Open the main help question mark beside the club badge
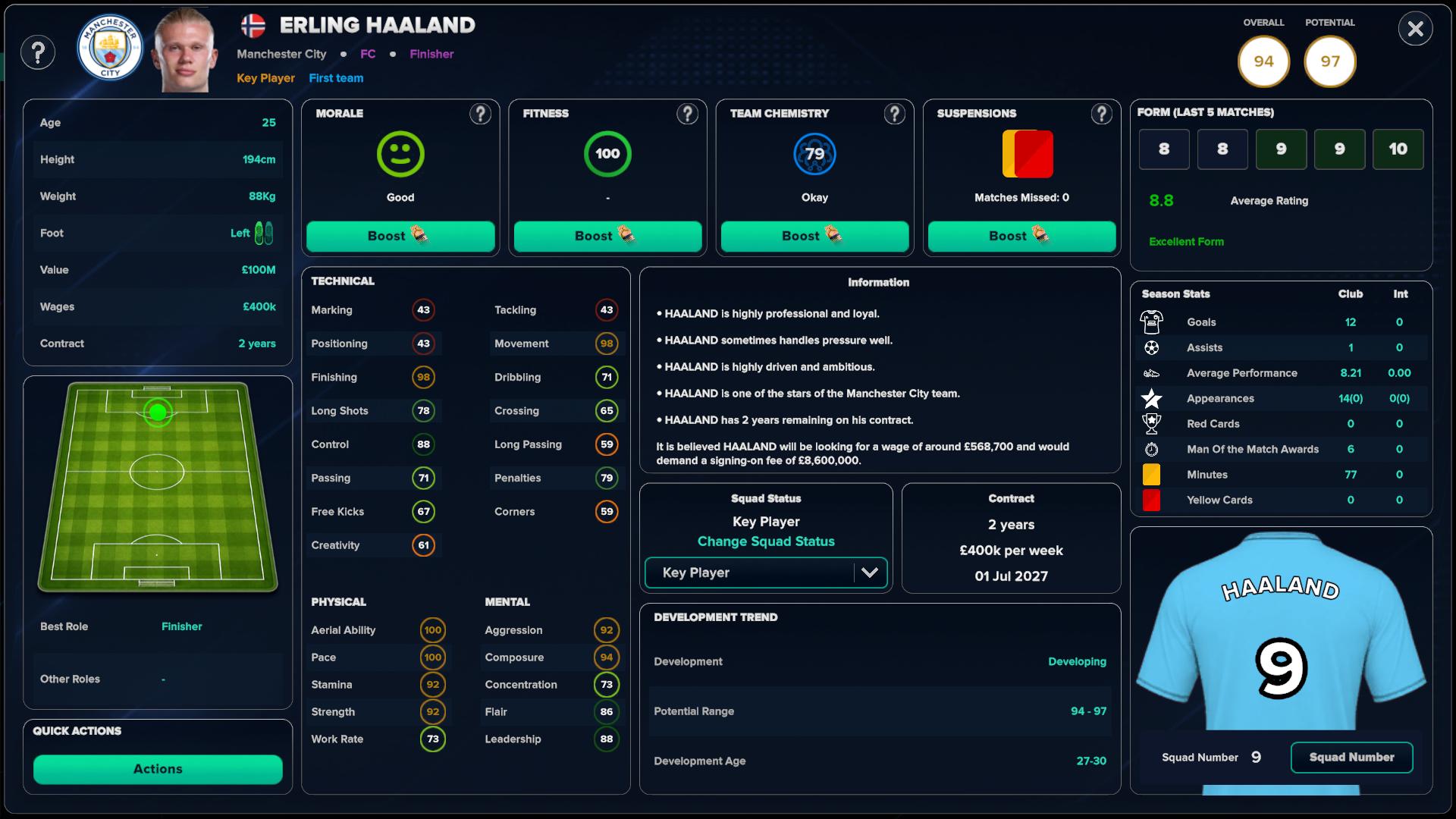 click(x=38, y=53)
